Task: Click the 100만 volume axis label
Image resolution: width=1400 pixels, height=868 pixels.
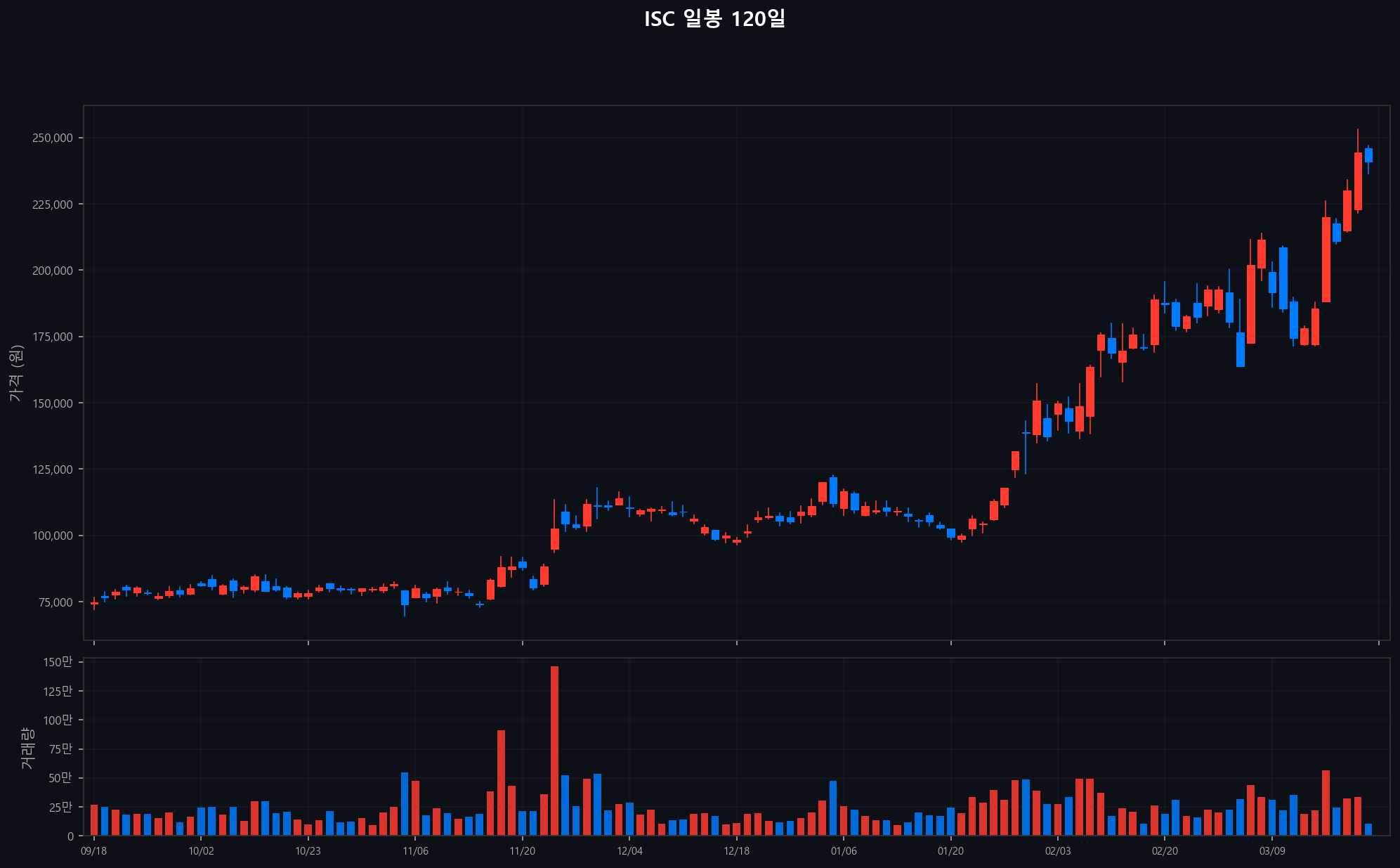Action: click(58, 720)
